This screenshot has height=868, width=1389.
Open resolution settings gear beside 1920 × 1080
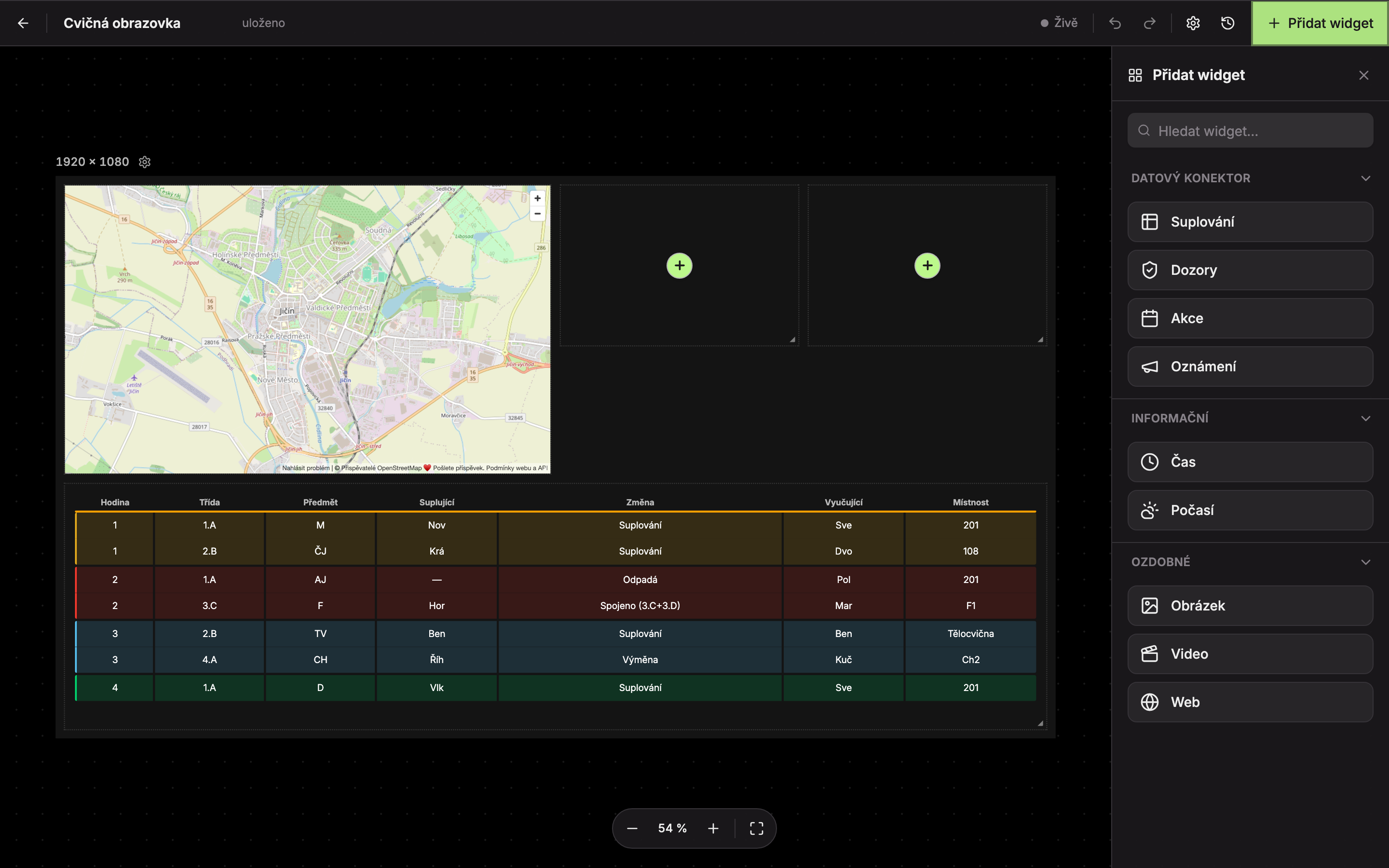pyautogui.click(x=145, y=162)
